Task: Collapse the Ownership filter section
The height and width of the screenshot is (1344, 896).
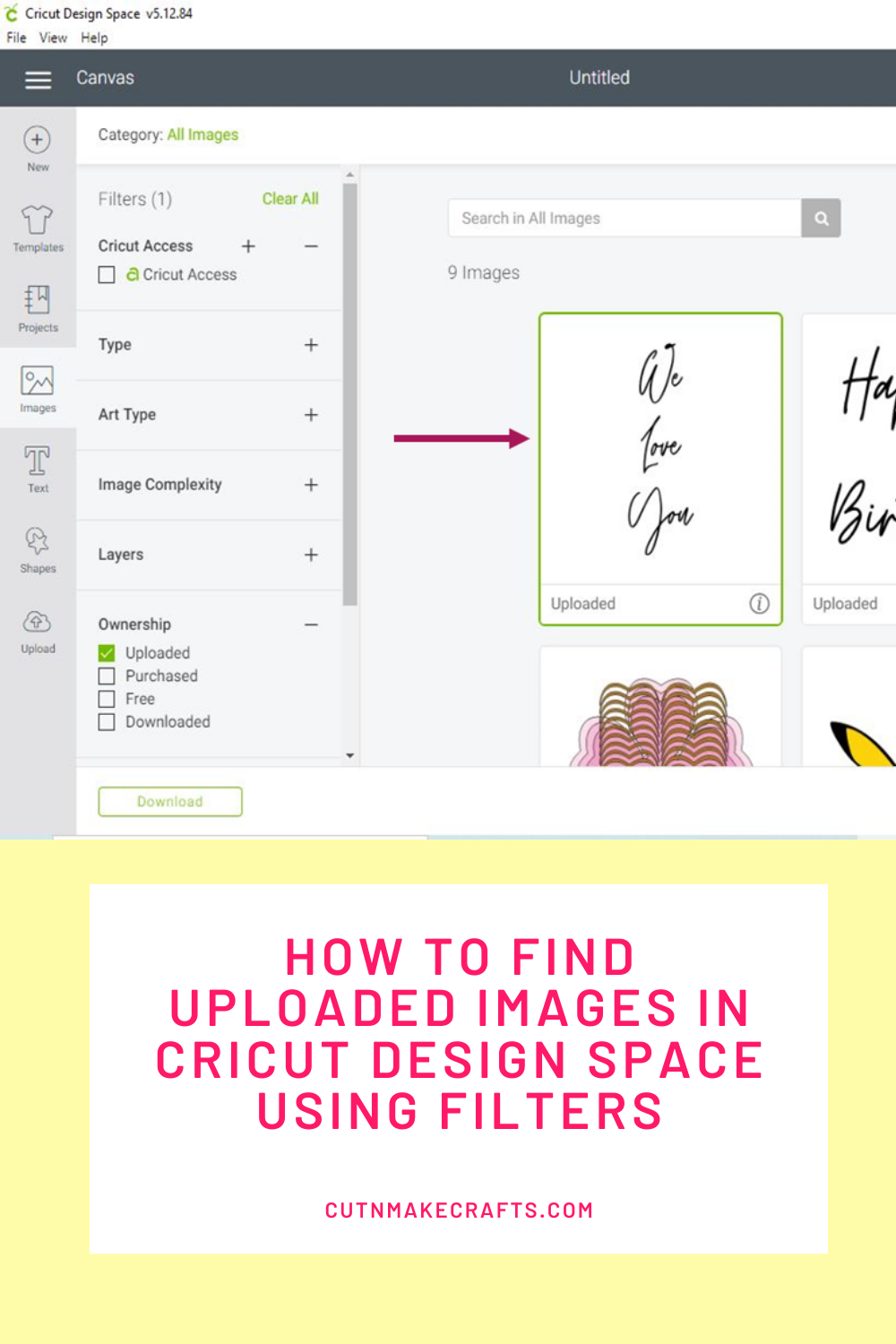Action: tap(311, 623)
